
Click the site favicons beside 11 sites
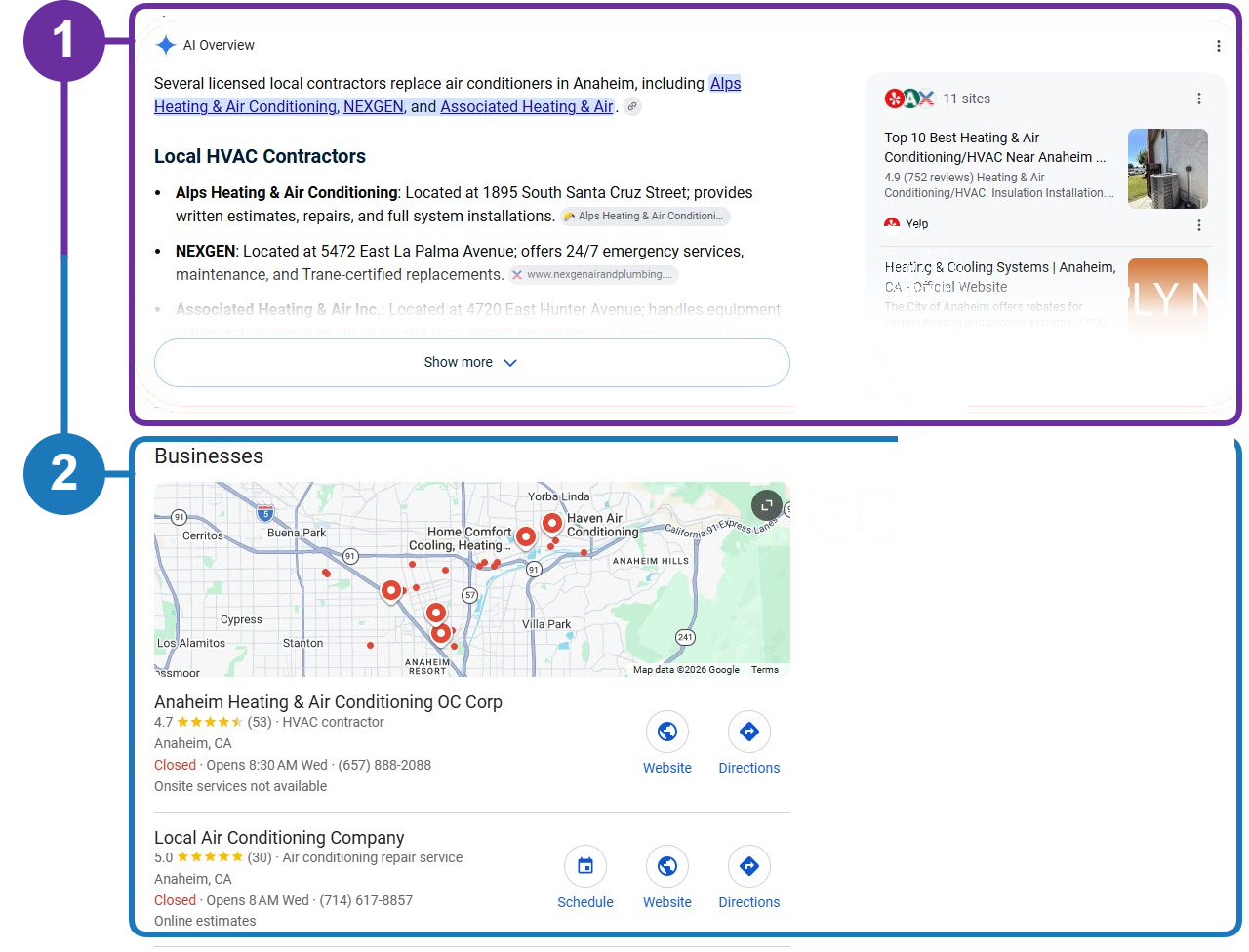pos(909,99)
